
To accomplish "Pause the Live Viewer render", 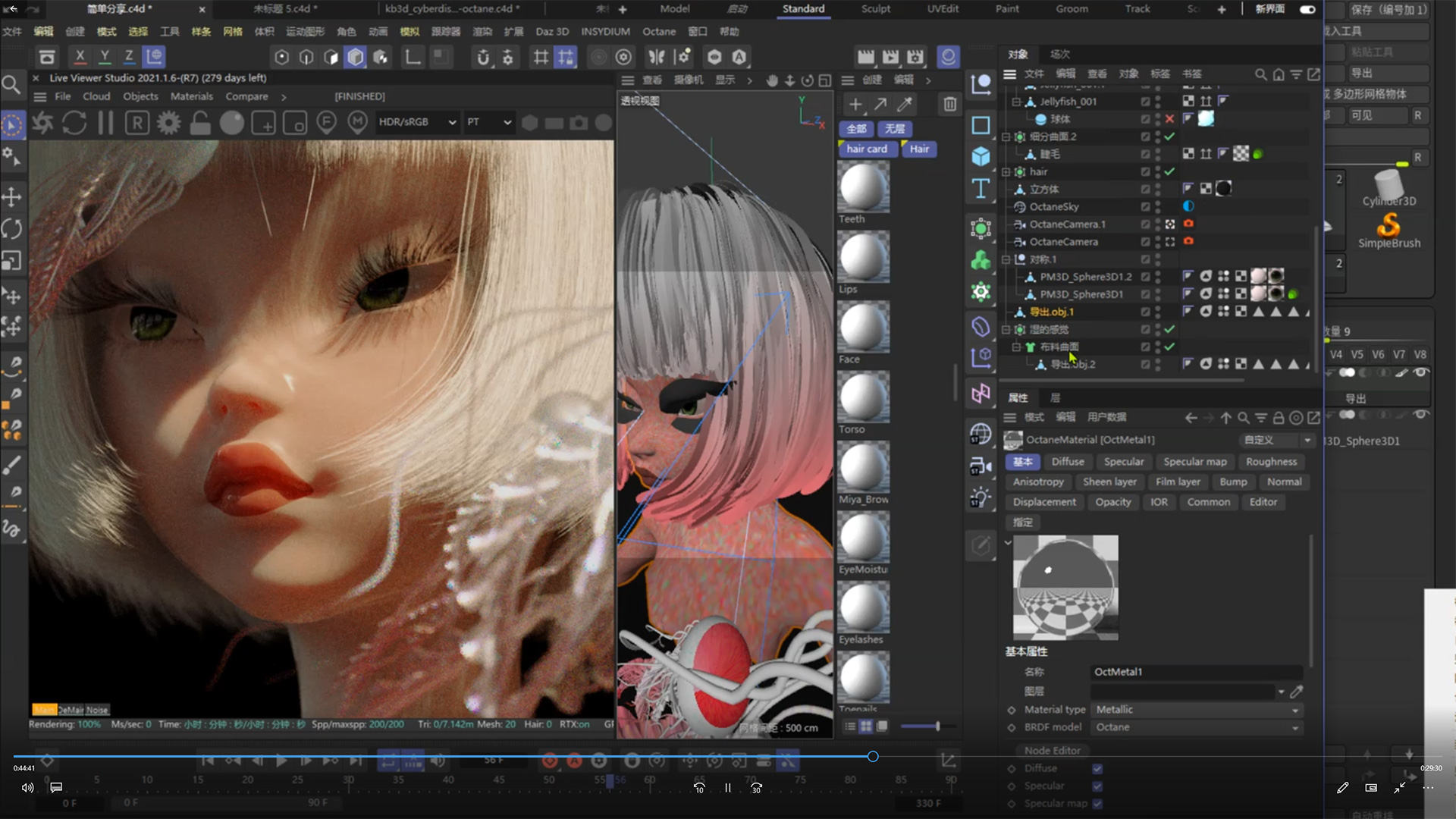I will 105,123.
